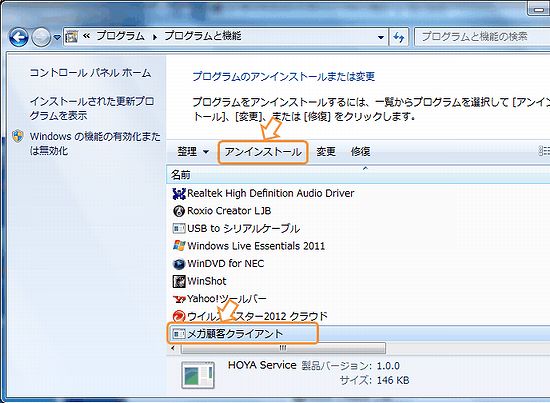
Task: Expand the address bar history dropdown
Action: (381, 37)
